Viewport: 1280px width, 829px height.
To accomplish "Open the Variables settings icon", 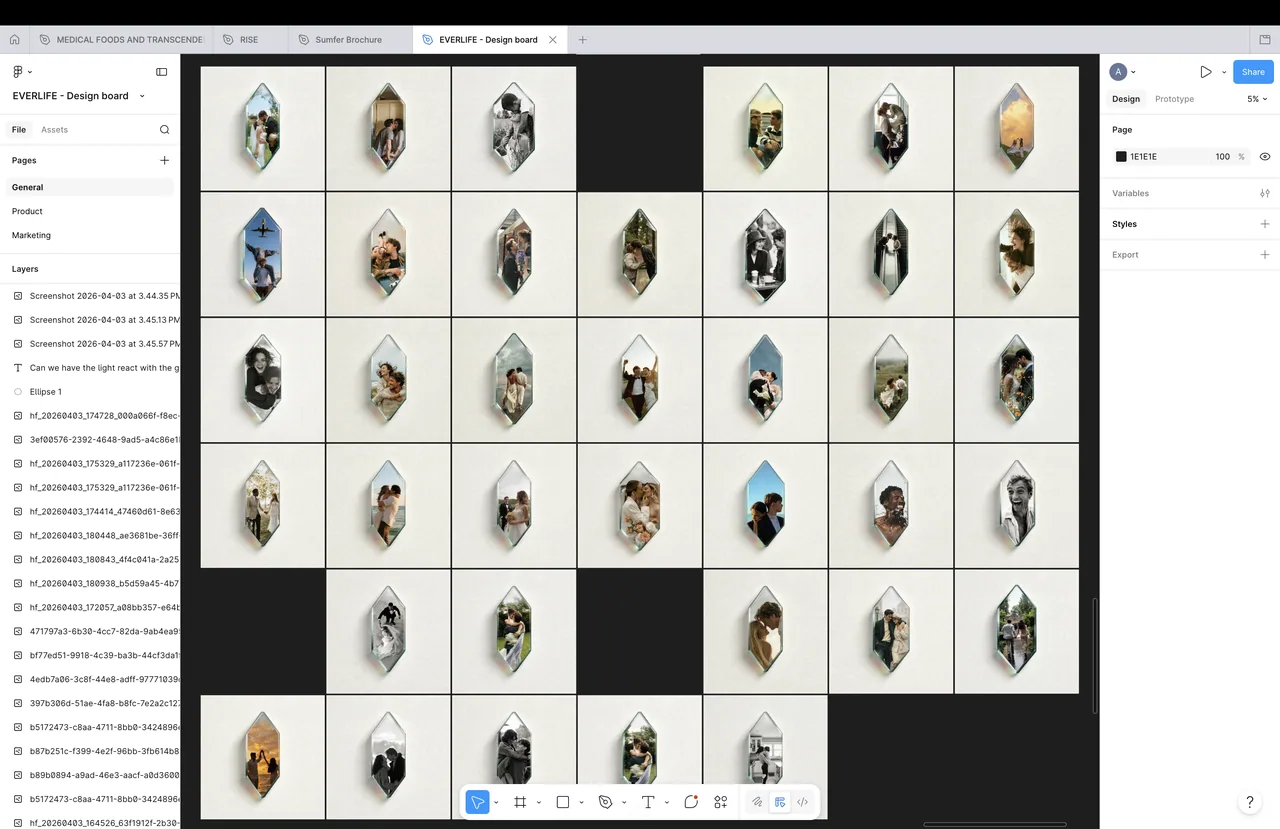I will click(1265, 193).
